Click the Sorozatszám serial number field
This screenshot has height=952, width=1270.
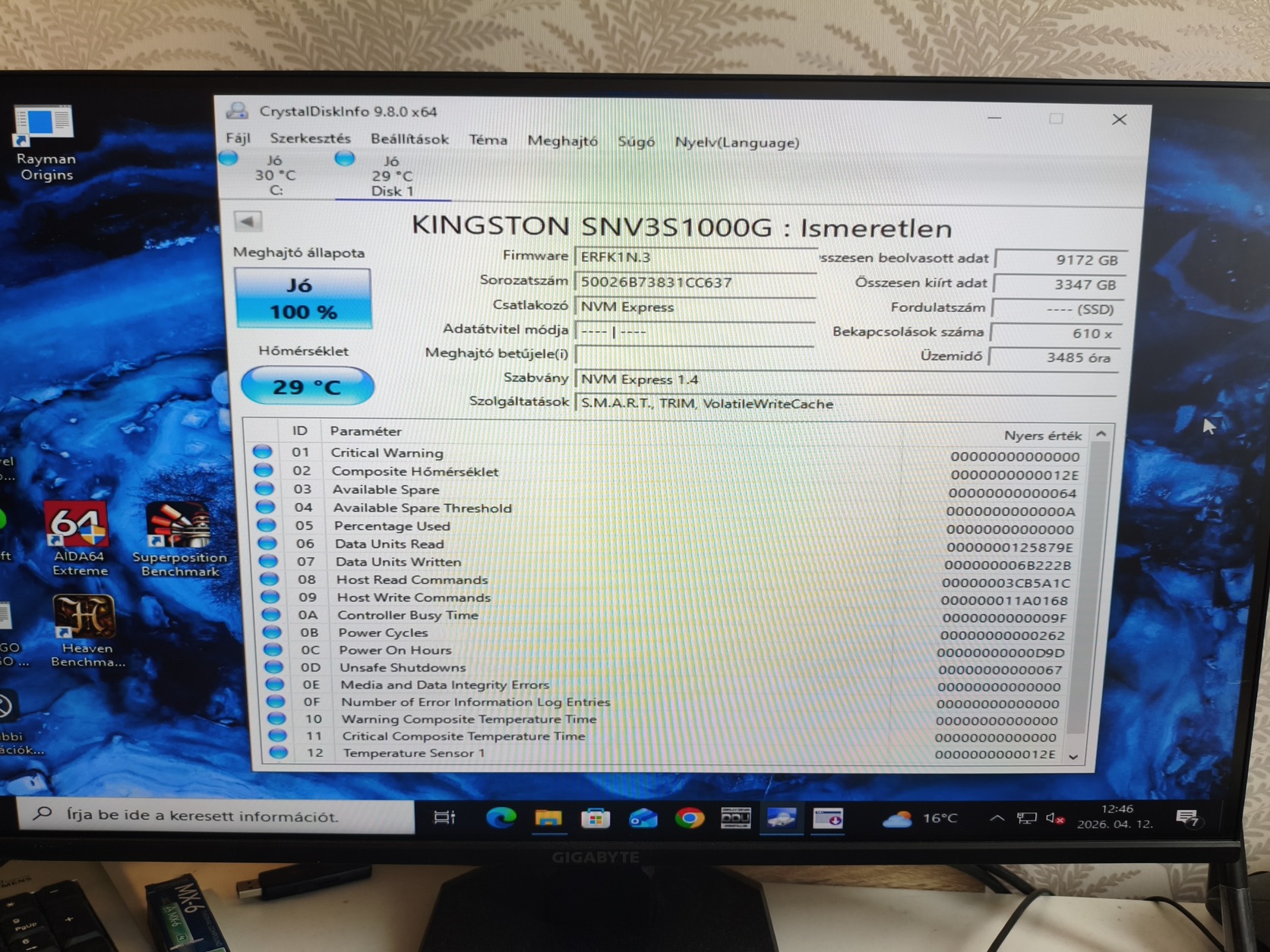(695, 282)
